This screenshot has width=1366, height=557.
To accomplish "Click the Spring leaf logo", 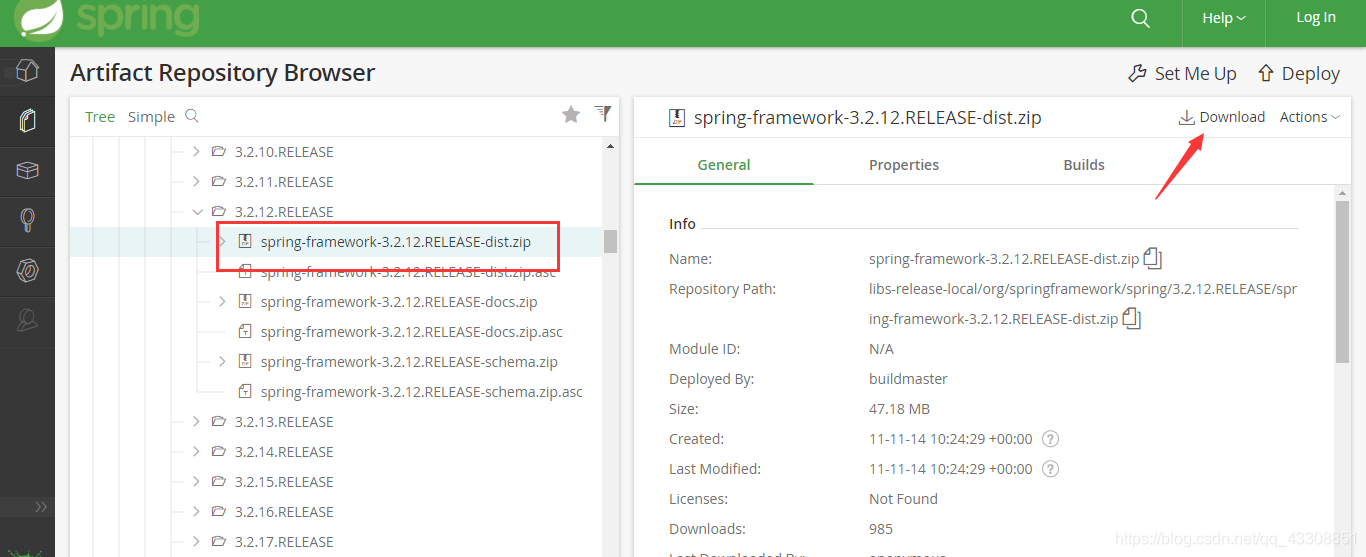I will pos(40,18).
